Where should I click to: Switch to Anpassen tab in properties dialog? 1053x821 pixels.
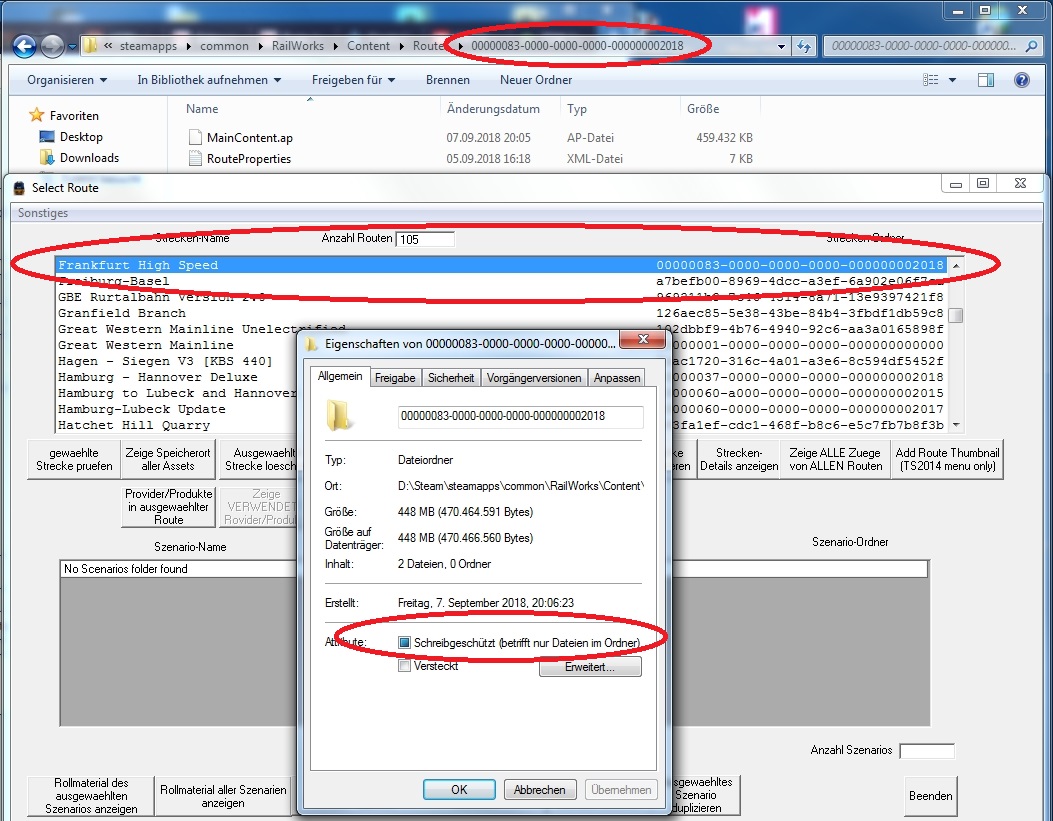tap(616, 378)
